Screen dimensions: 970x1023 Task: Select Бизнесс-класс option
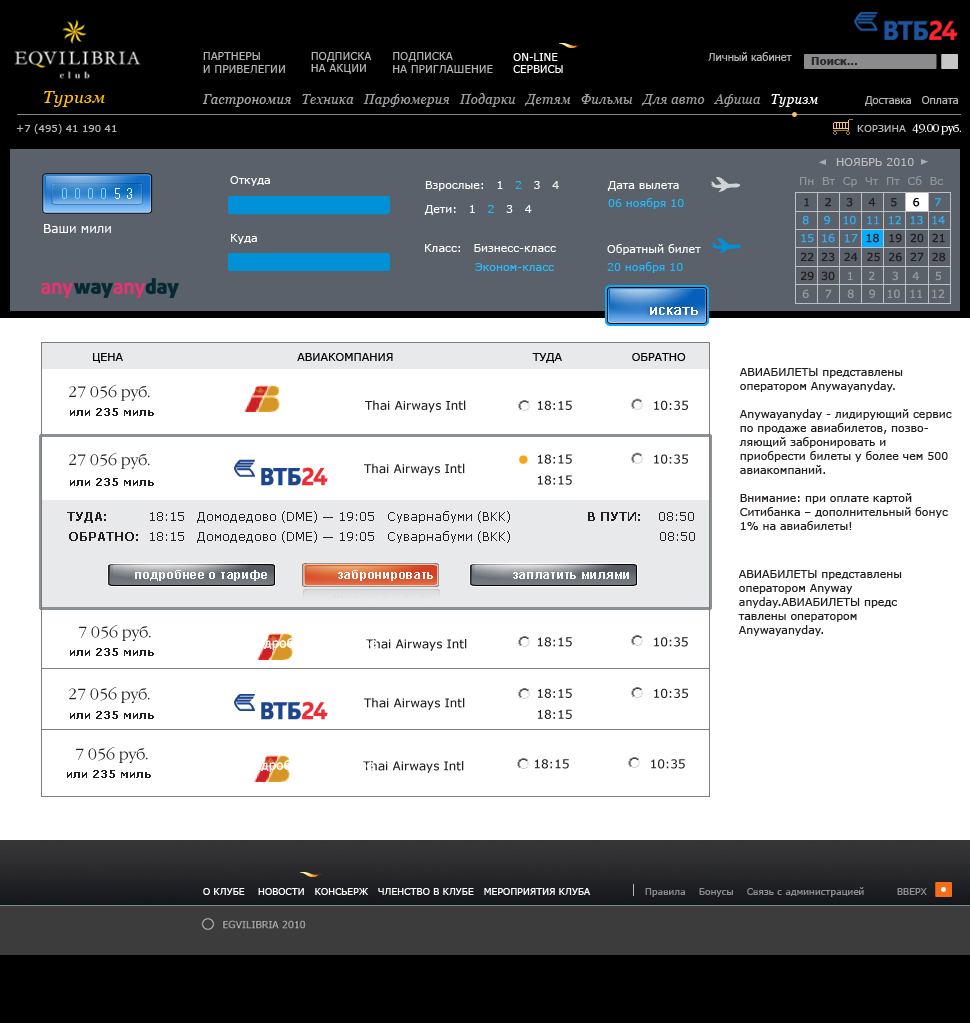pos(515,249)
